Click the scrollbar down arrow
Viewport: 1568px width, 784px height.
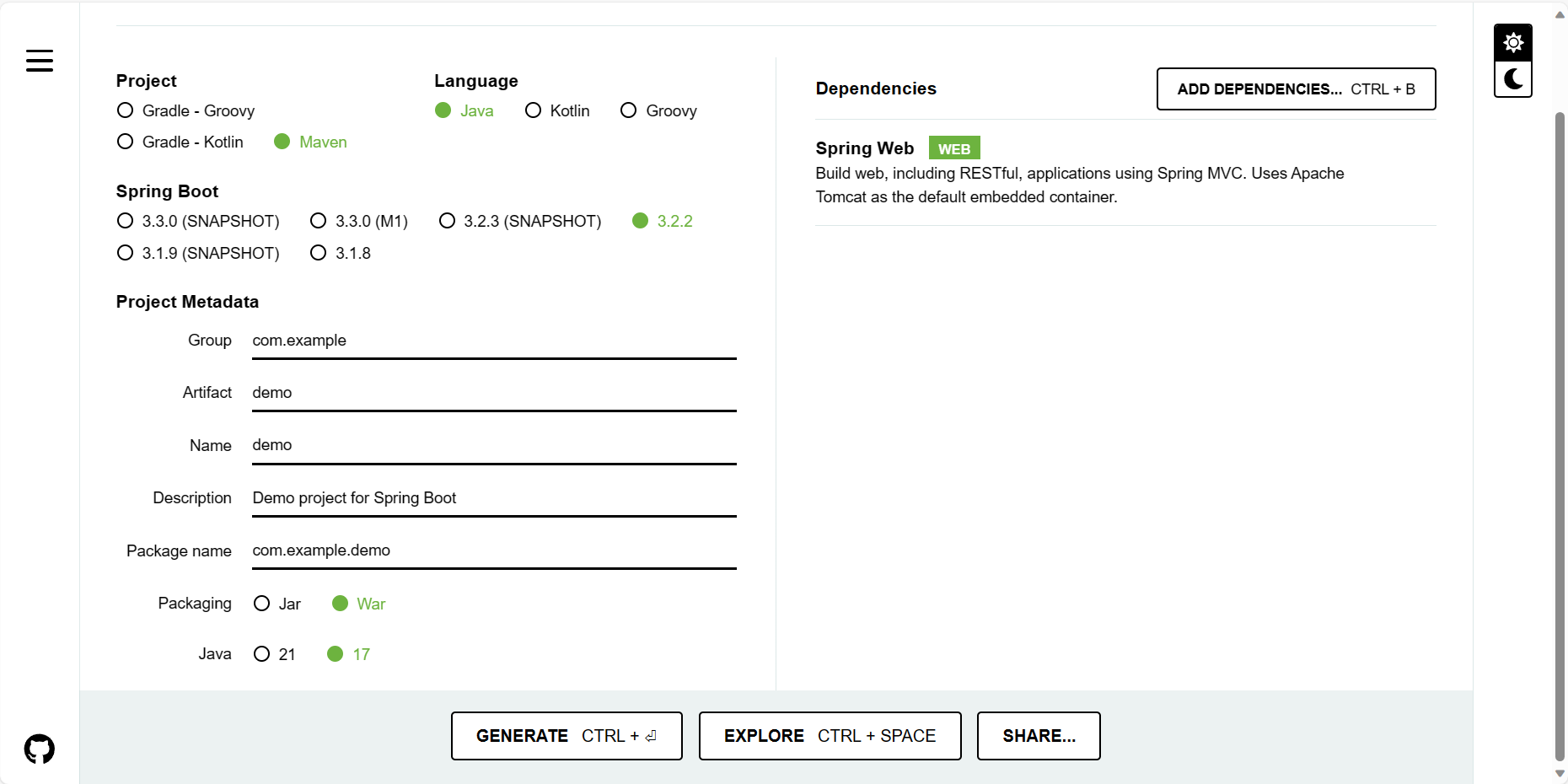(x=1560, y=774)
